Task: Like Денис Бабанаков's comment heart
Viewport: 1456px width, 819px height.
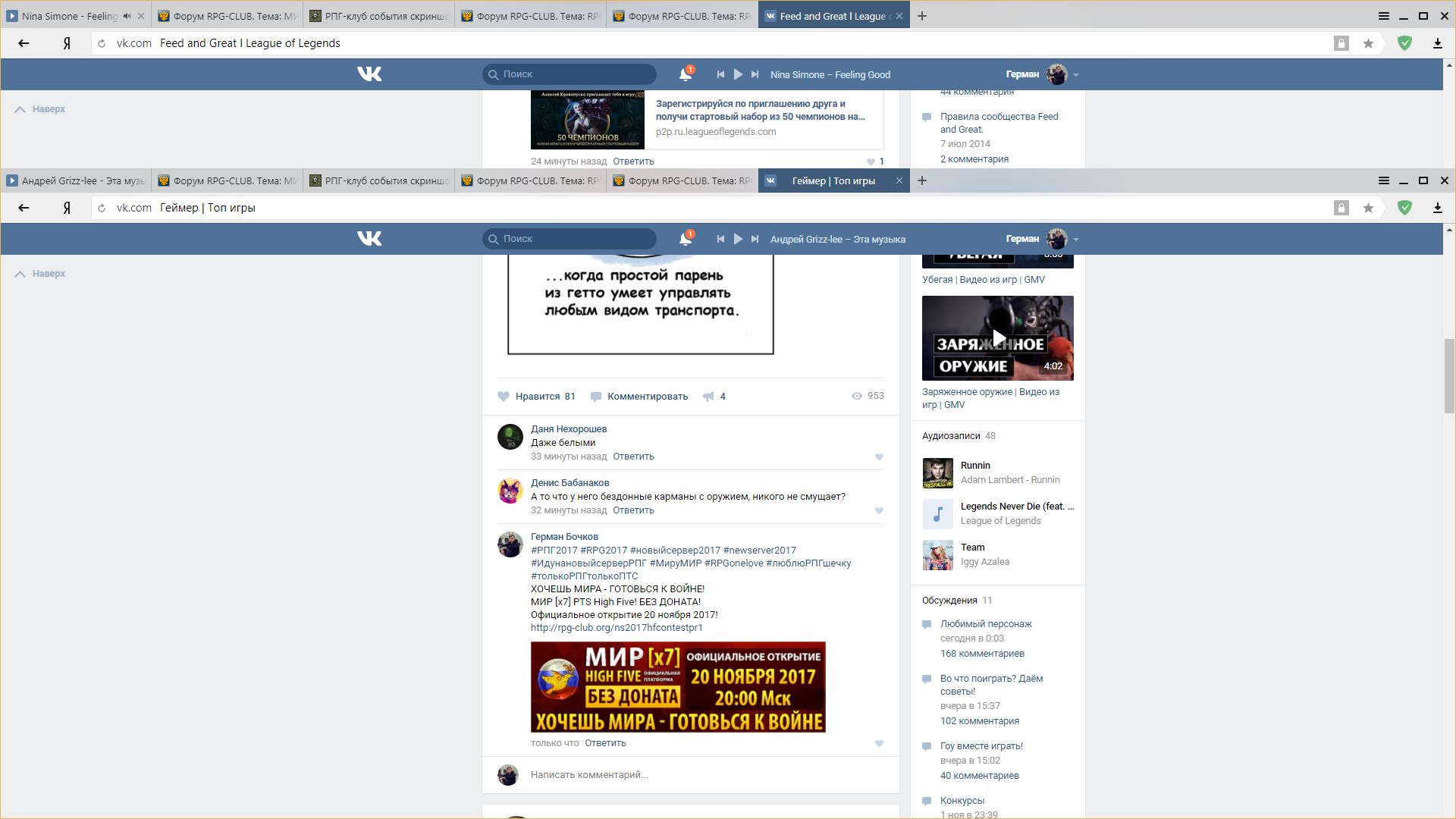Action: [x=879, y=510]
